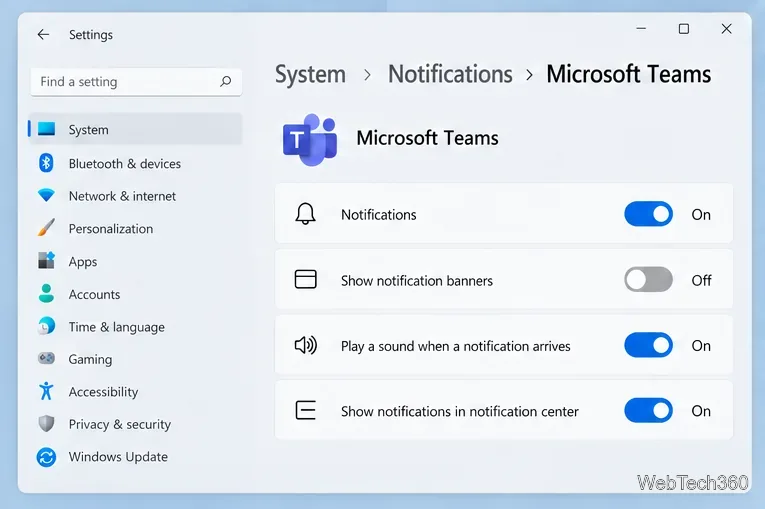The width and height of the screenshot is (765, 509).
Task: Click the Privacy shield icon
Action: 46,424
